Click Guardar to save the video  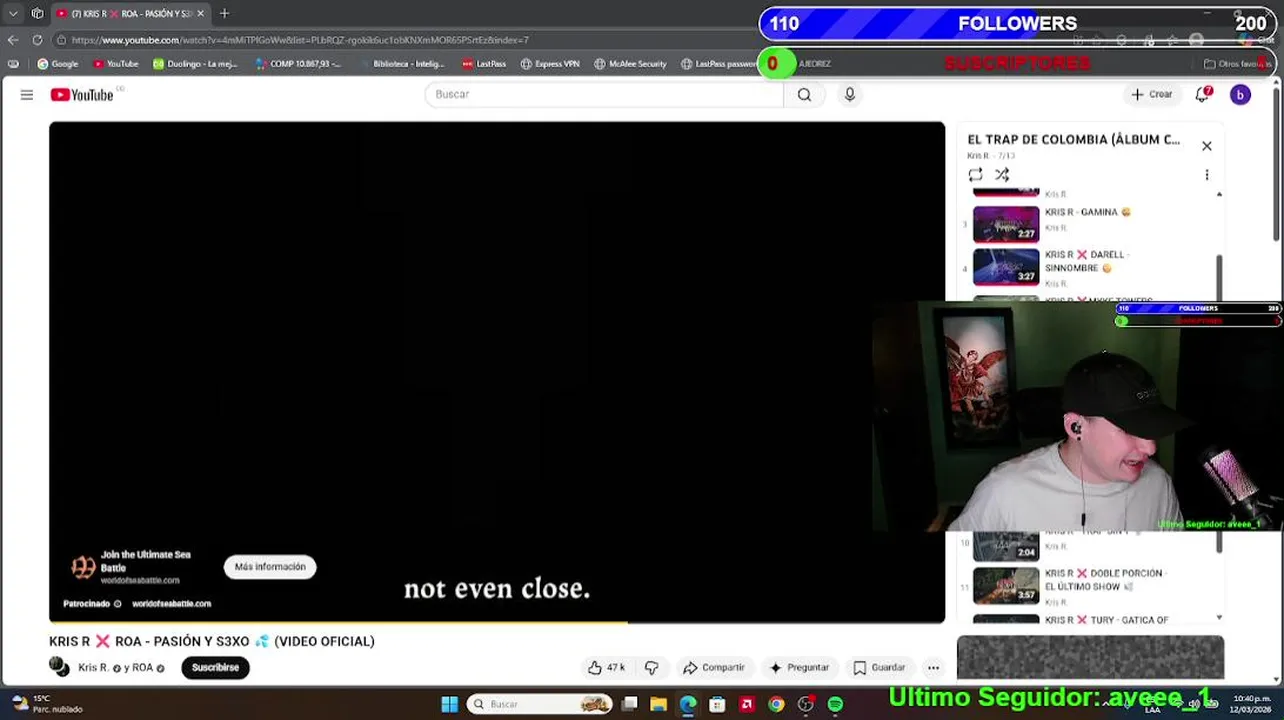coord(879,668)
